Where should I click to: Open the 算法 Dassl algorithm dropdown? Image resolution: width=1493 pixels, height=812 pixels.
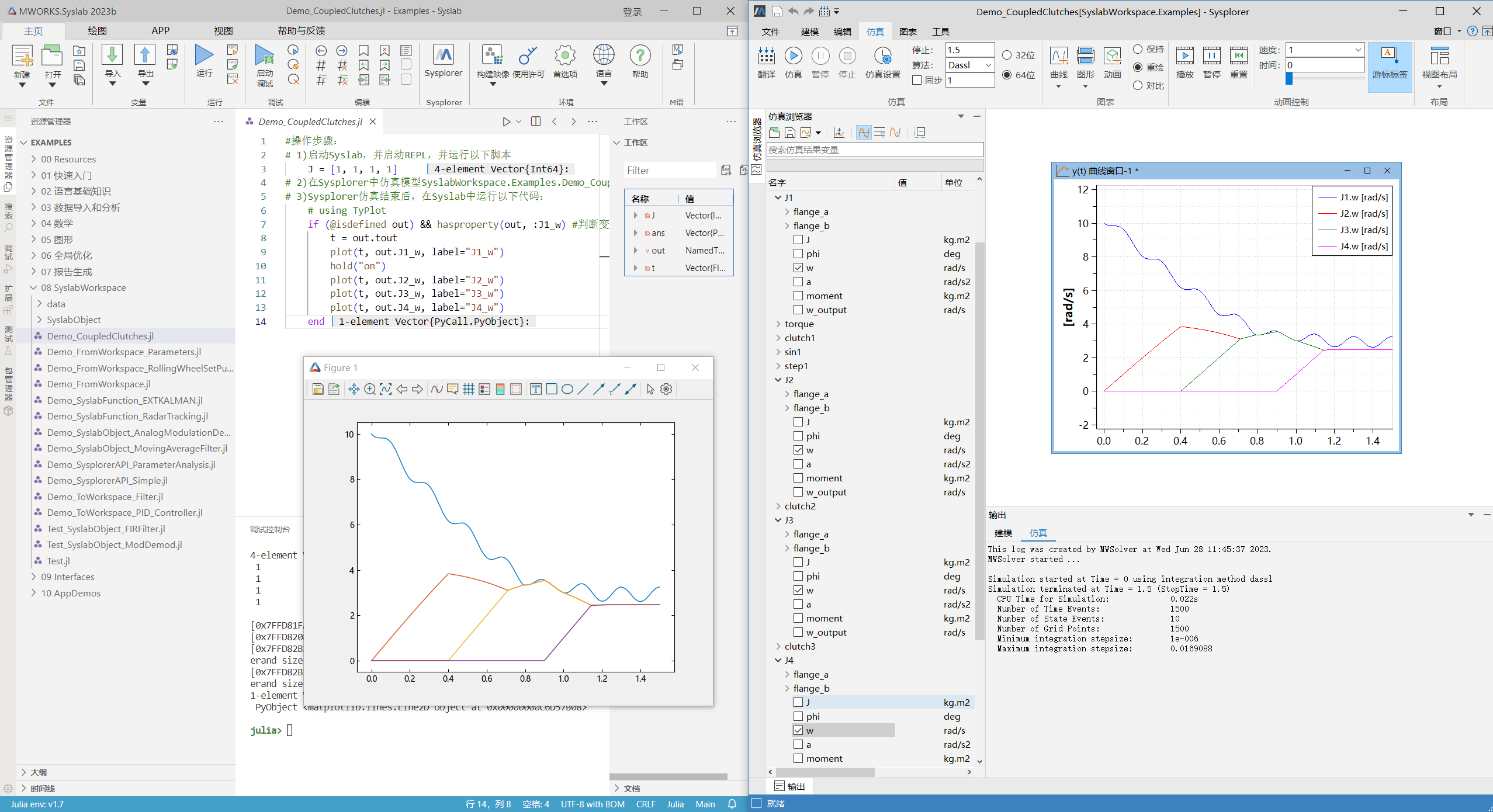tap(969, 65)
